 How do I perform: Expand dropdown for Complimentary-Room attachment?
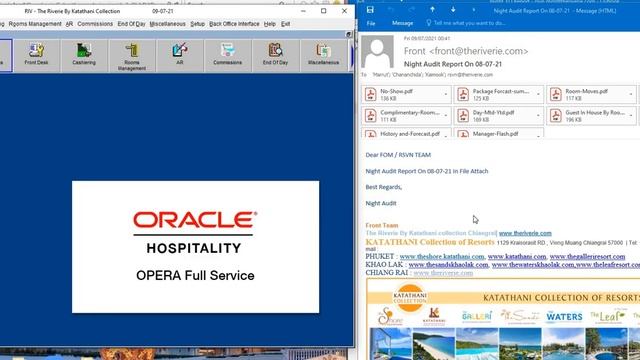pyautogui.click(x=446, y=116)
